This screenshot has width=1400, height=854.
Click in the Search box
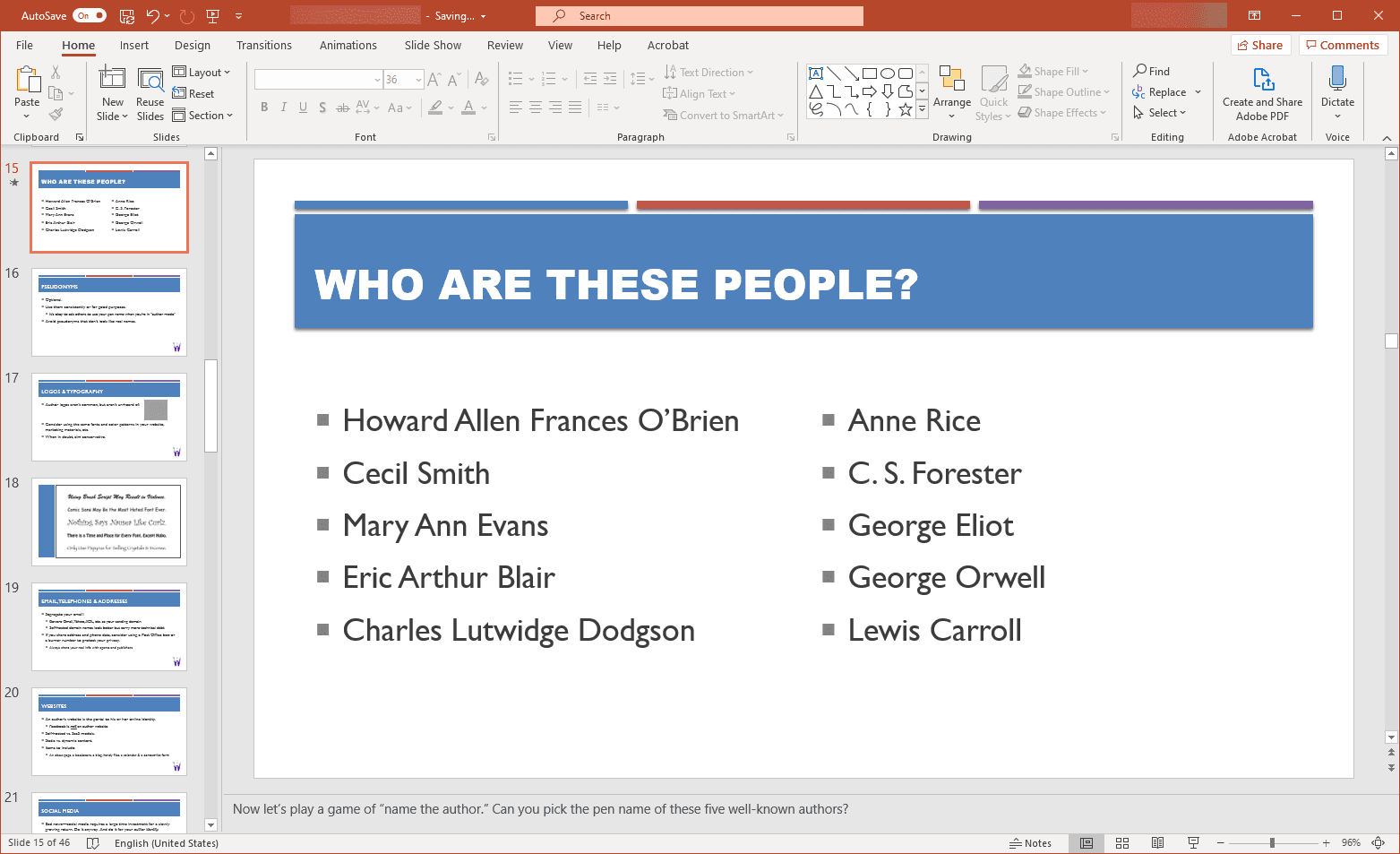700,16
